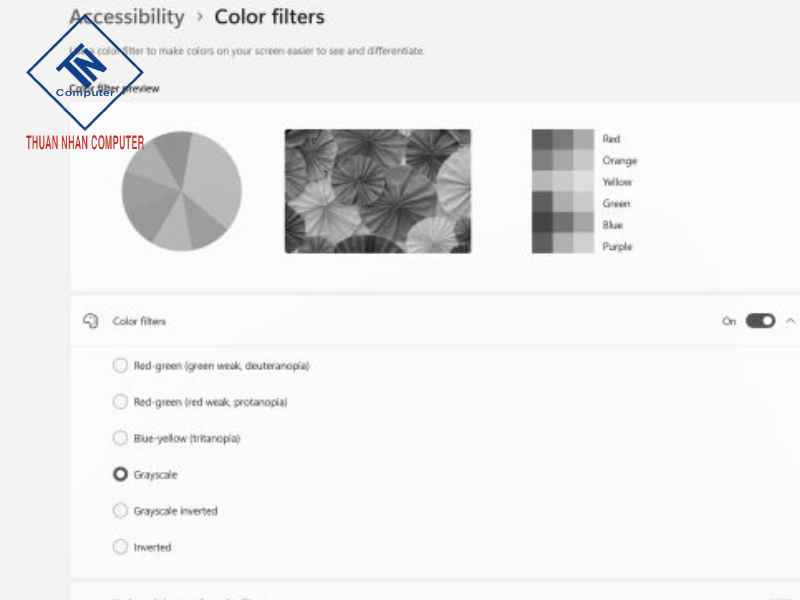The width and height of the screenshot is (800, 600).
Task: Click the TN Computer diamond logo
Action: (x=84, y=73)
